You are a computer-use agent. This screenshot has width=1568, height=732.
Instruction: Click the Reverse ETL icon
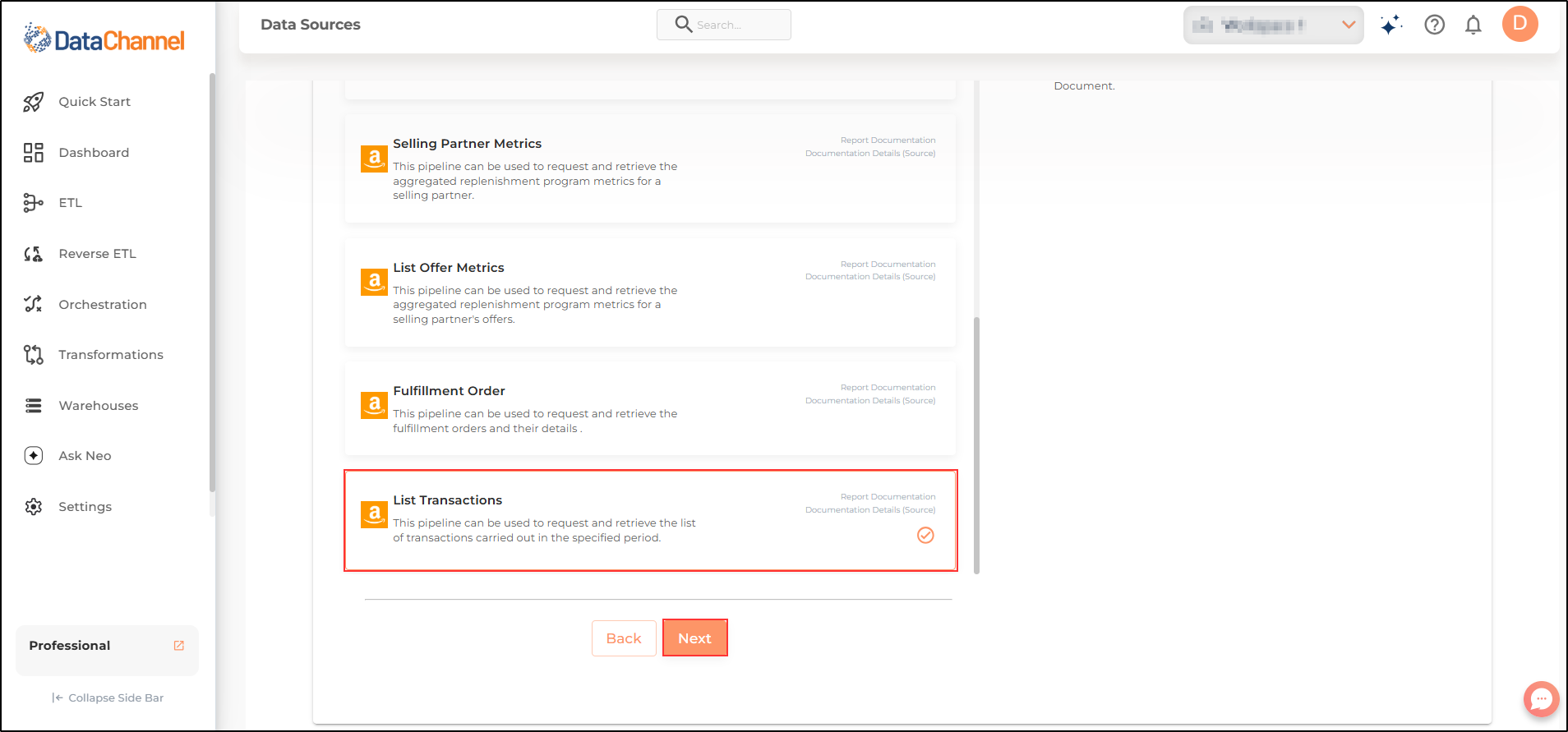[x=33, y=254]
